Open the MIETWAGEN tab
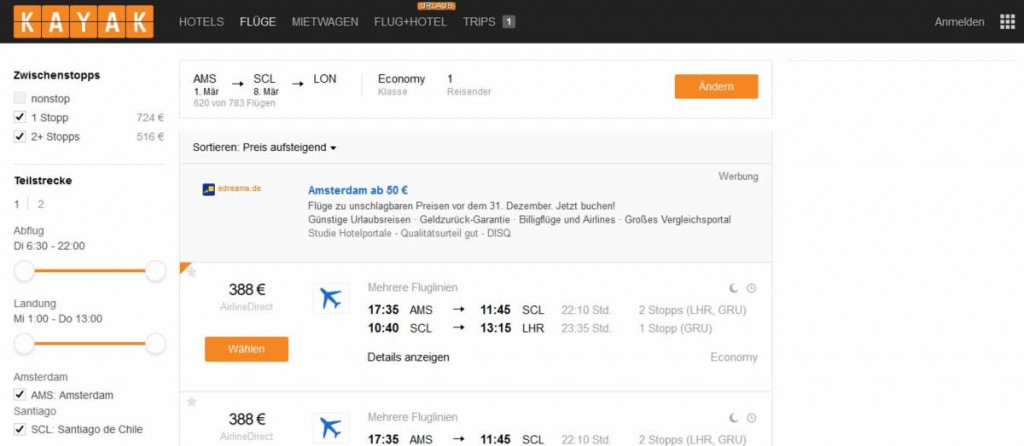The height and width of the screenshot is (446, 1024). 325,22
